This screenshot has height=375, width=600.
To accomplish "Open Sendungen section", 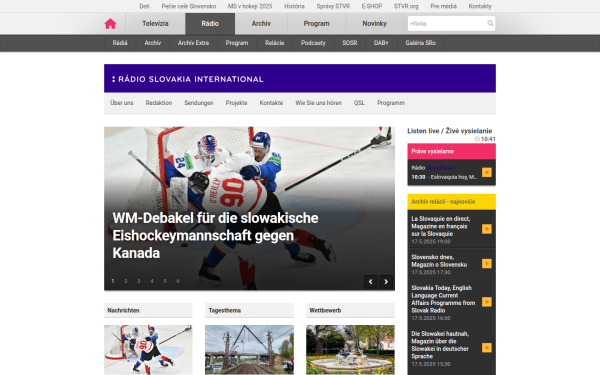I will [x=199, y=103].
